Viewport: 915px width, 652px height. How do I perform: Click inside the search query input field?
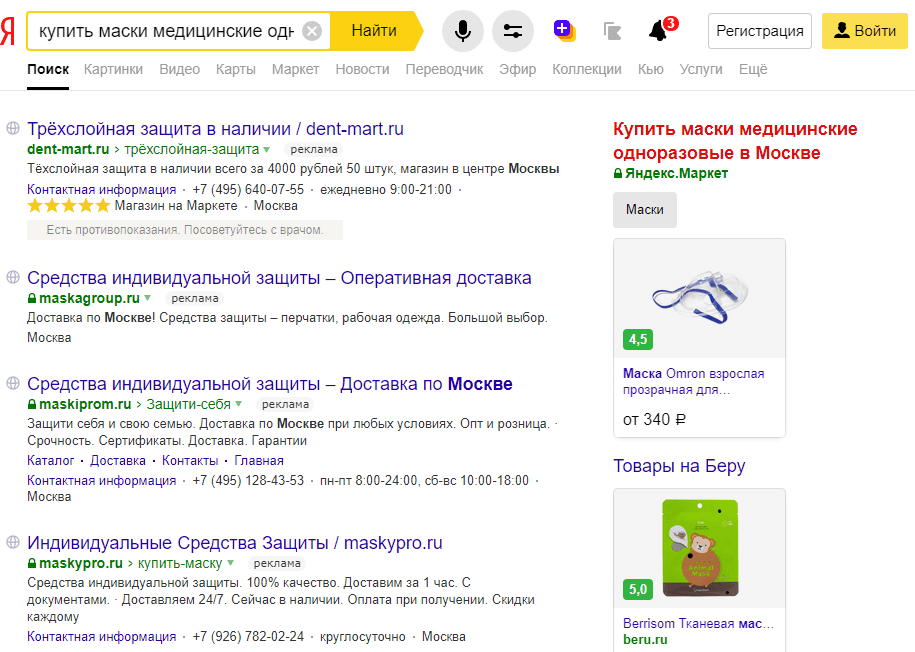pyautogui.click(x=165, y=31)
